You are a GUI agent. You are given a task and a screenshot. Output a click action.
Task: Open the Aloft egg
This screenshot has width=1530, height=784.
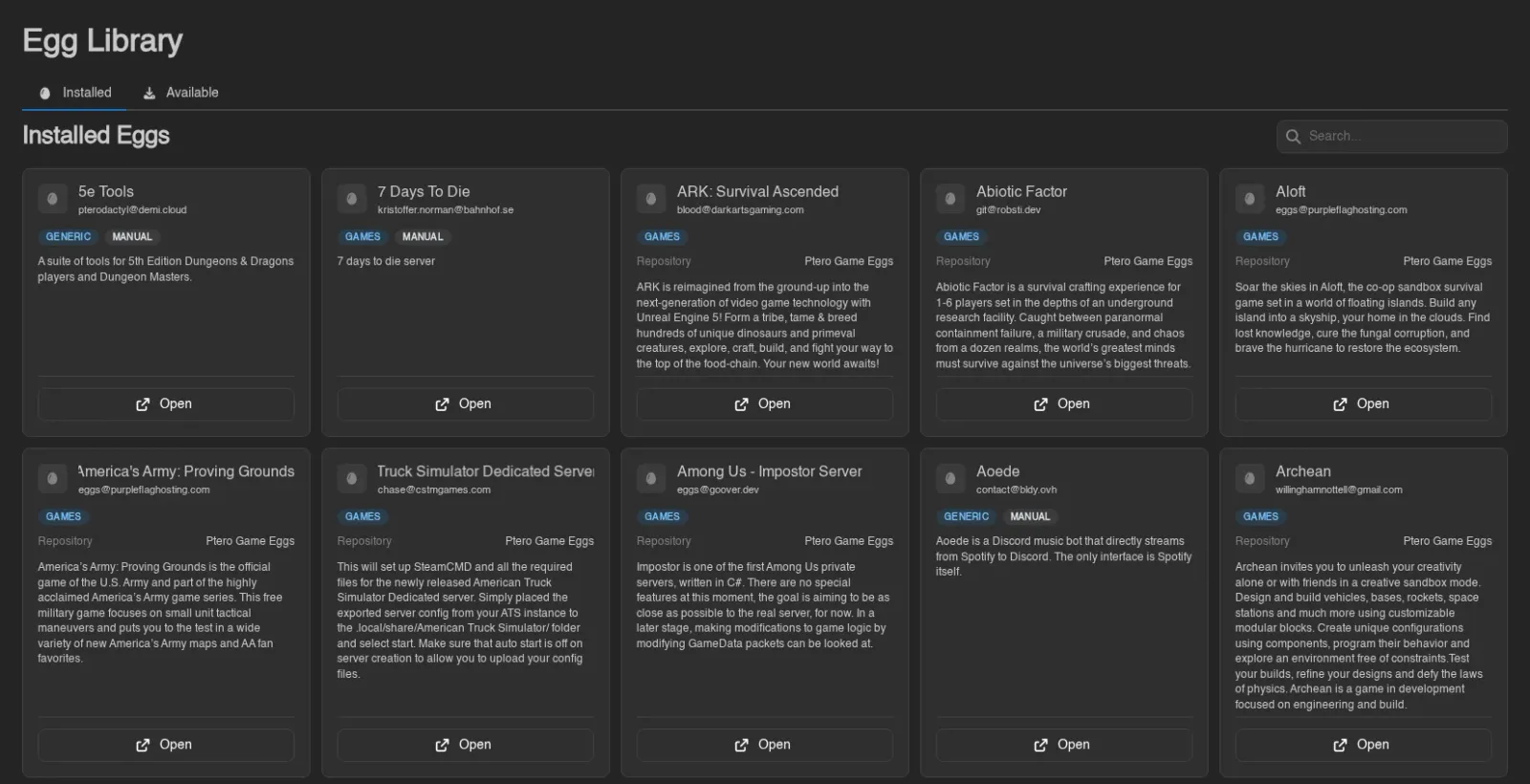coord(1363,404)
